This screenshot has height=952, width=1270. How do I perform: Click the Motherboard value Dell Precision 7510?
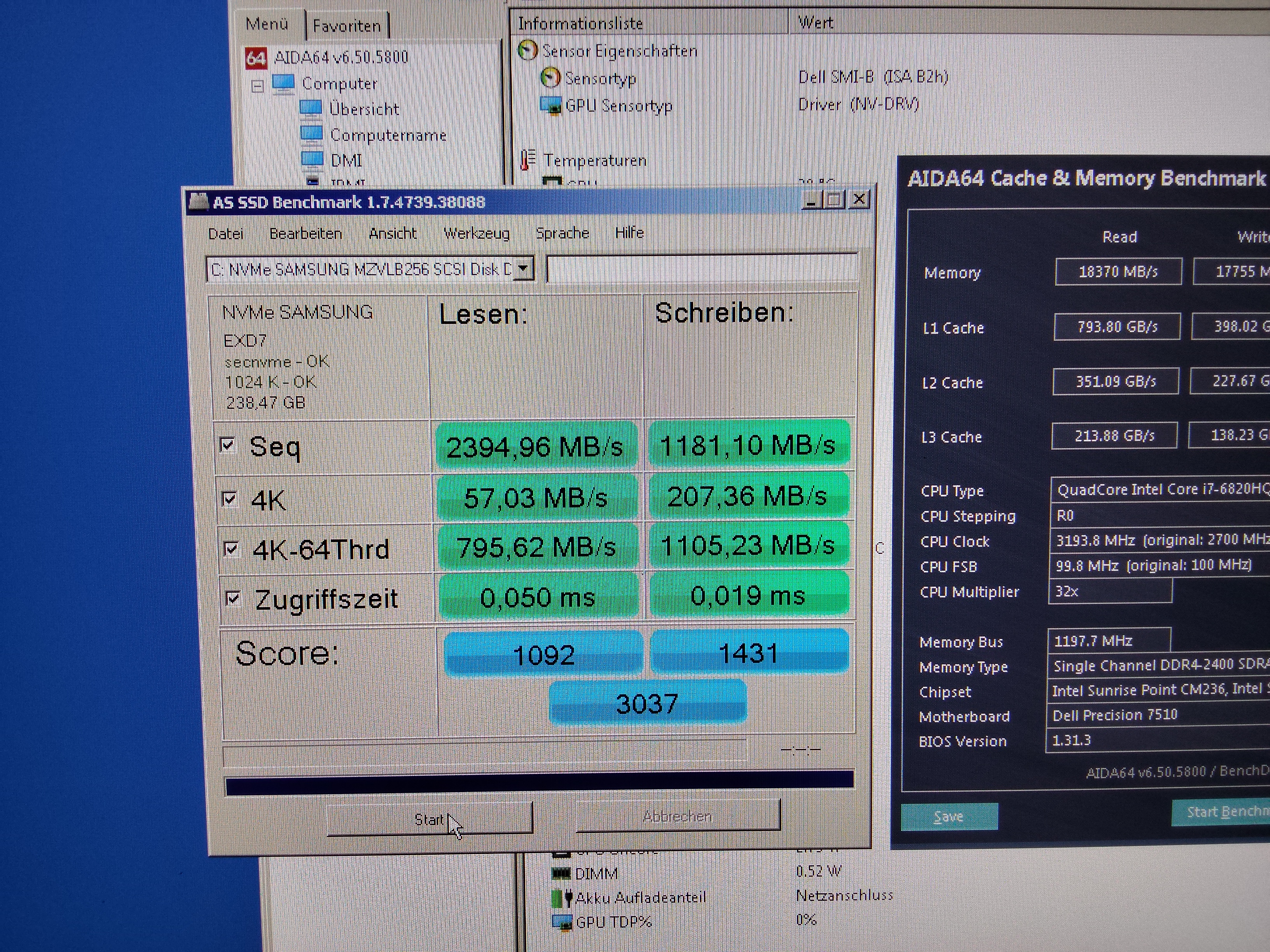1115,714
